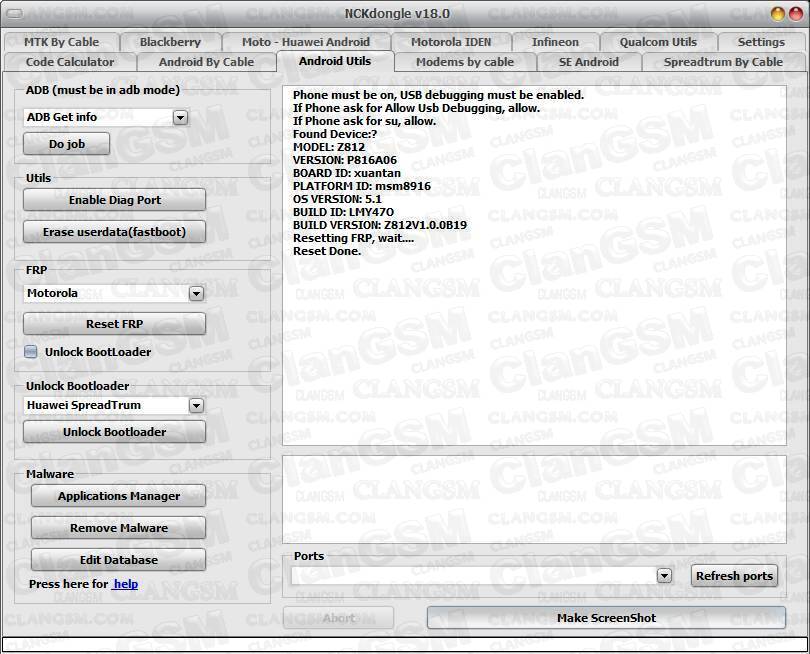Click the Enable Diag Port button
The width and height of the screenshot is (810, 654).
tap(115, 200)
